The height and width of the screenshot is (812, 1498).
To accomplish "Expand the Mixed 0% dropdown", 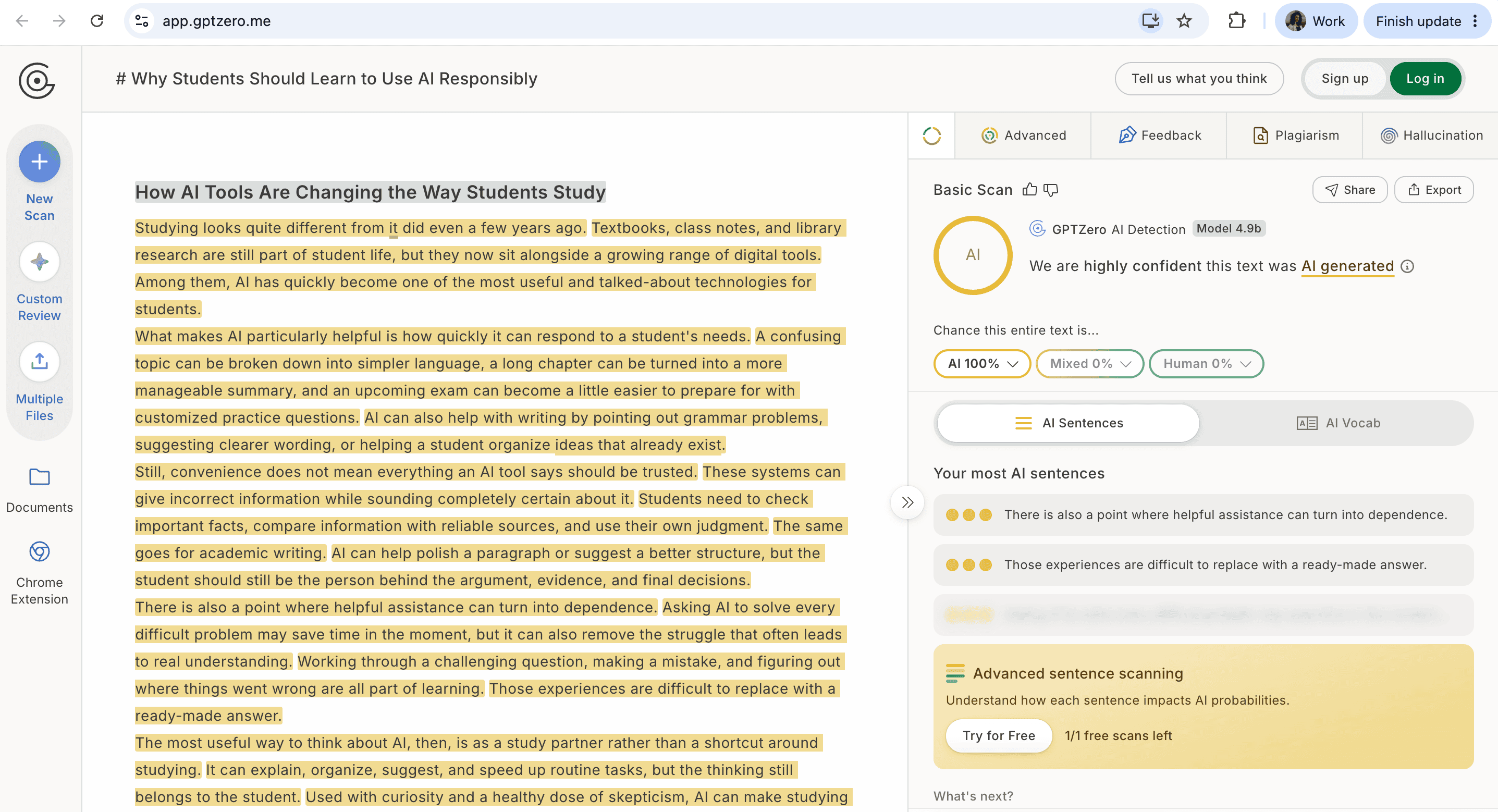I will tap(1090, 364).
